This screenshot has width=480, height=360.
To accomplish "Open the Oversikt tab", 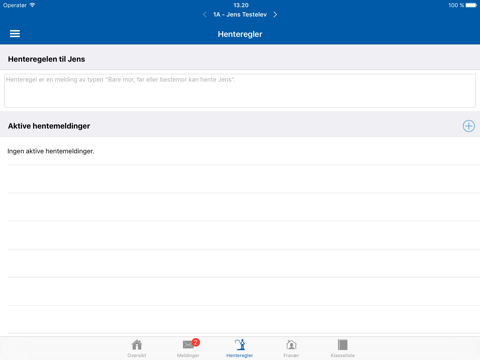I will coord(137,348).
